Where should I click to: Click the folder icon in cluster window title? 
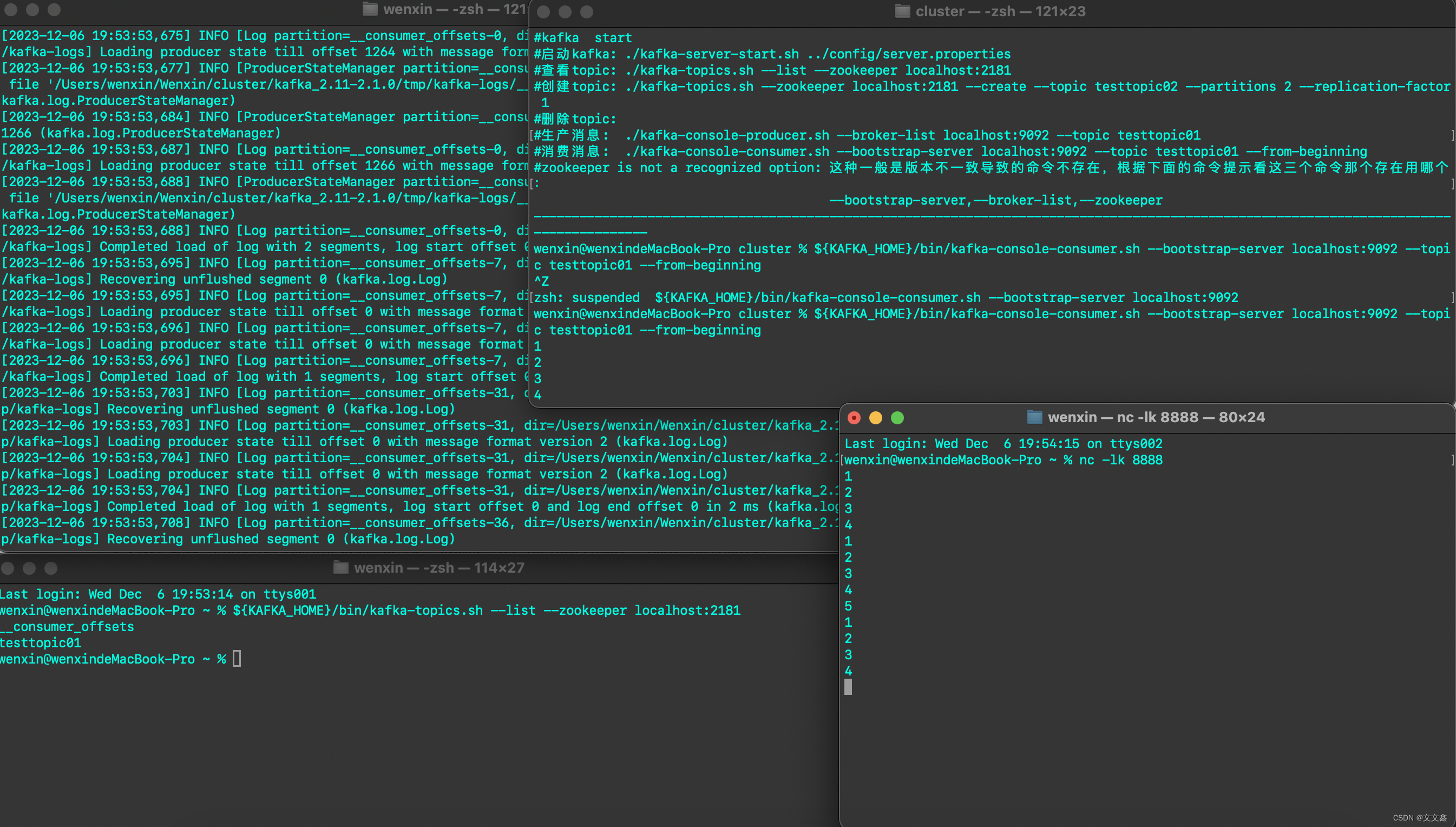[902, 11]
